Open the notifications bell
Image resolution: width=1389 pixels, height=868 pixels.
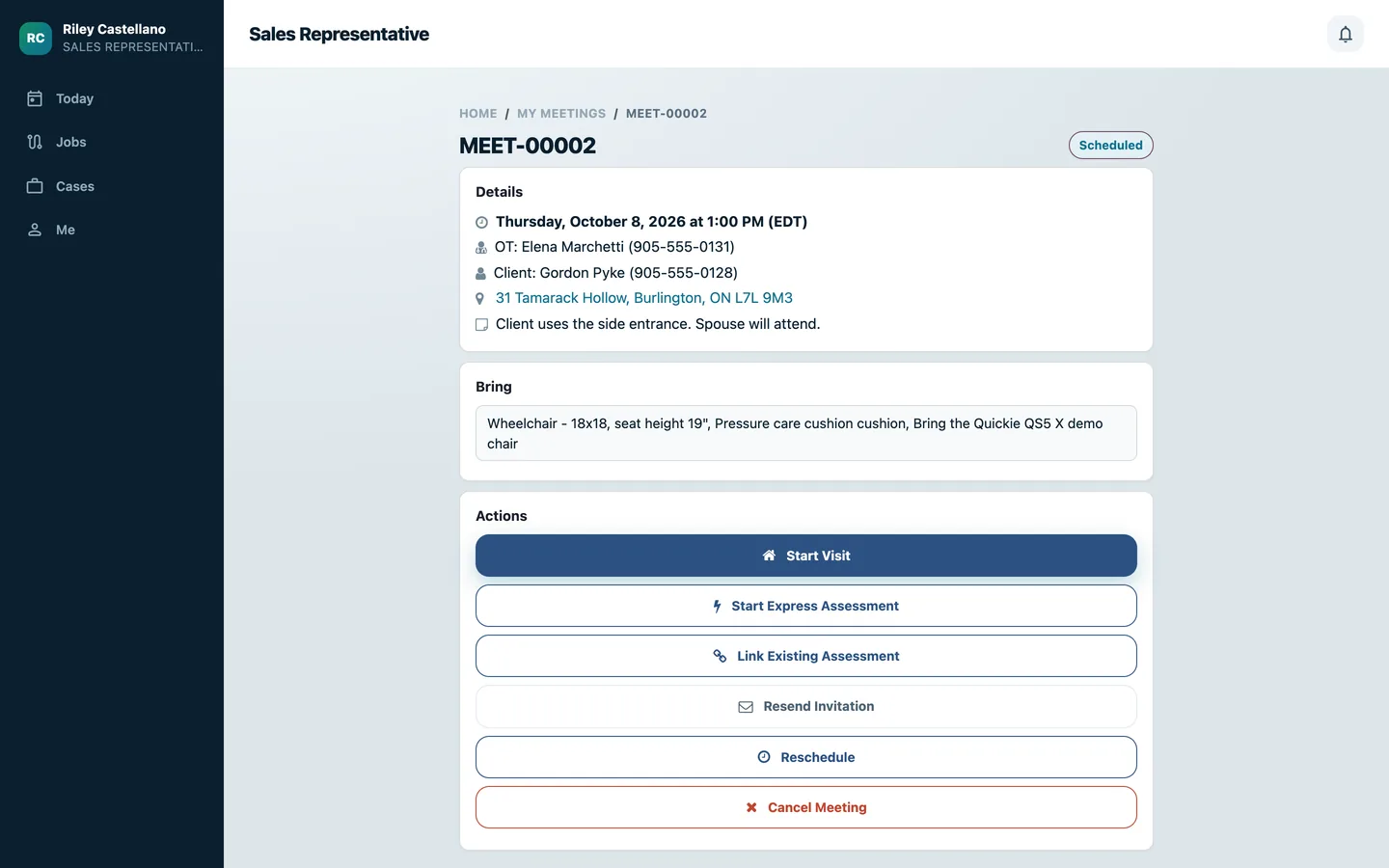click(1345, 34)
